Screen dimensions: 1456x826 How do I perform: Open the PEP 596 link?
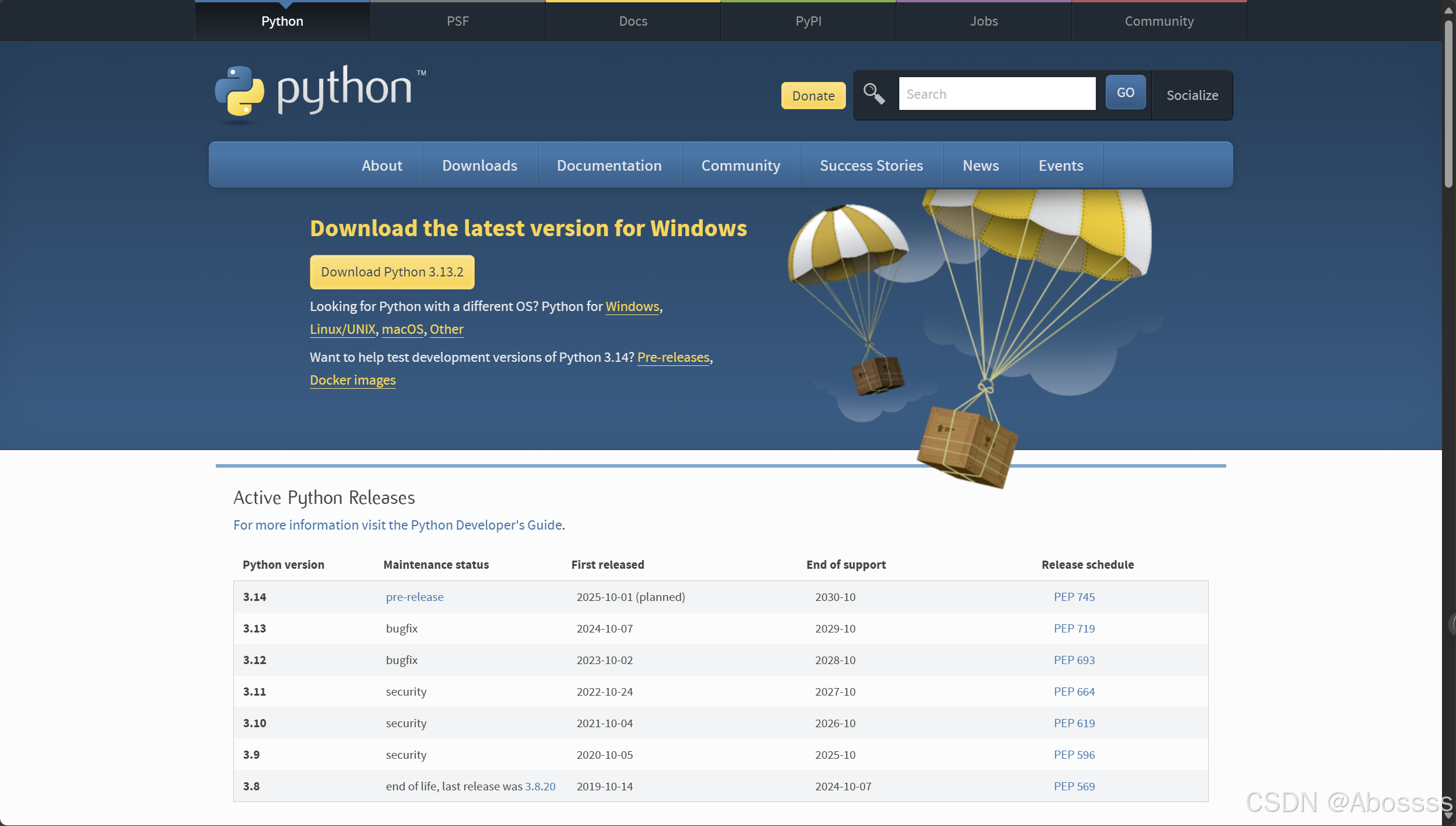(1074, 755)
